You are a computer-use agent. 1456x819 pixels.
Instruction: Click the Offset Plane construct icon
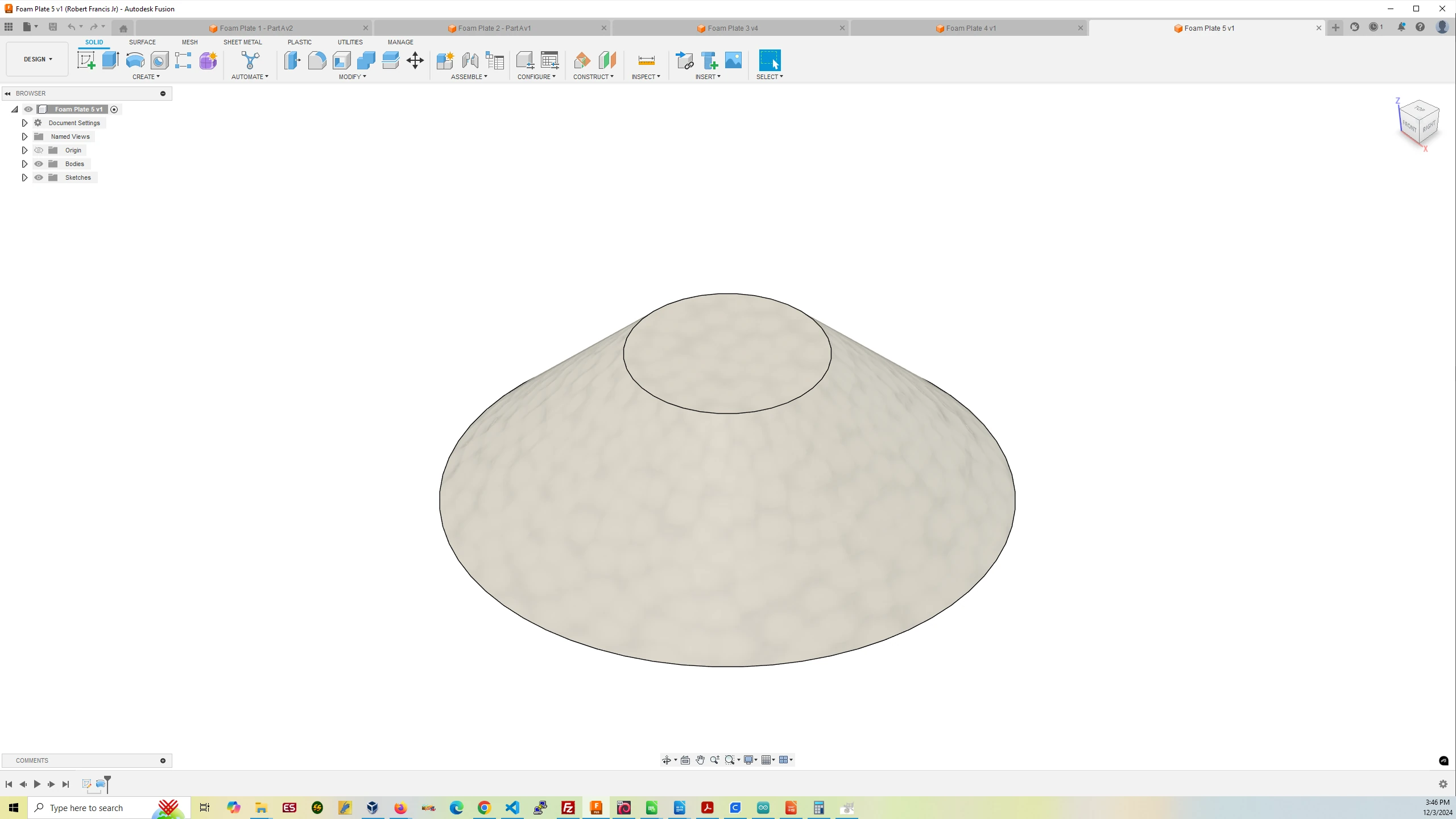tap(582, 60)
